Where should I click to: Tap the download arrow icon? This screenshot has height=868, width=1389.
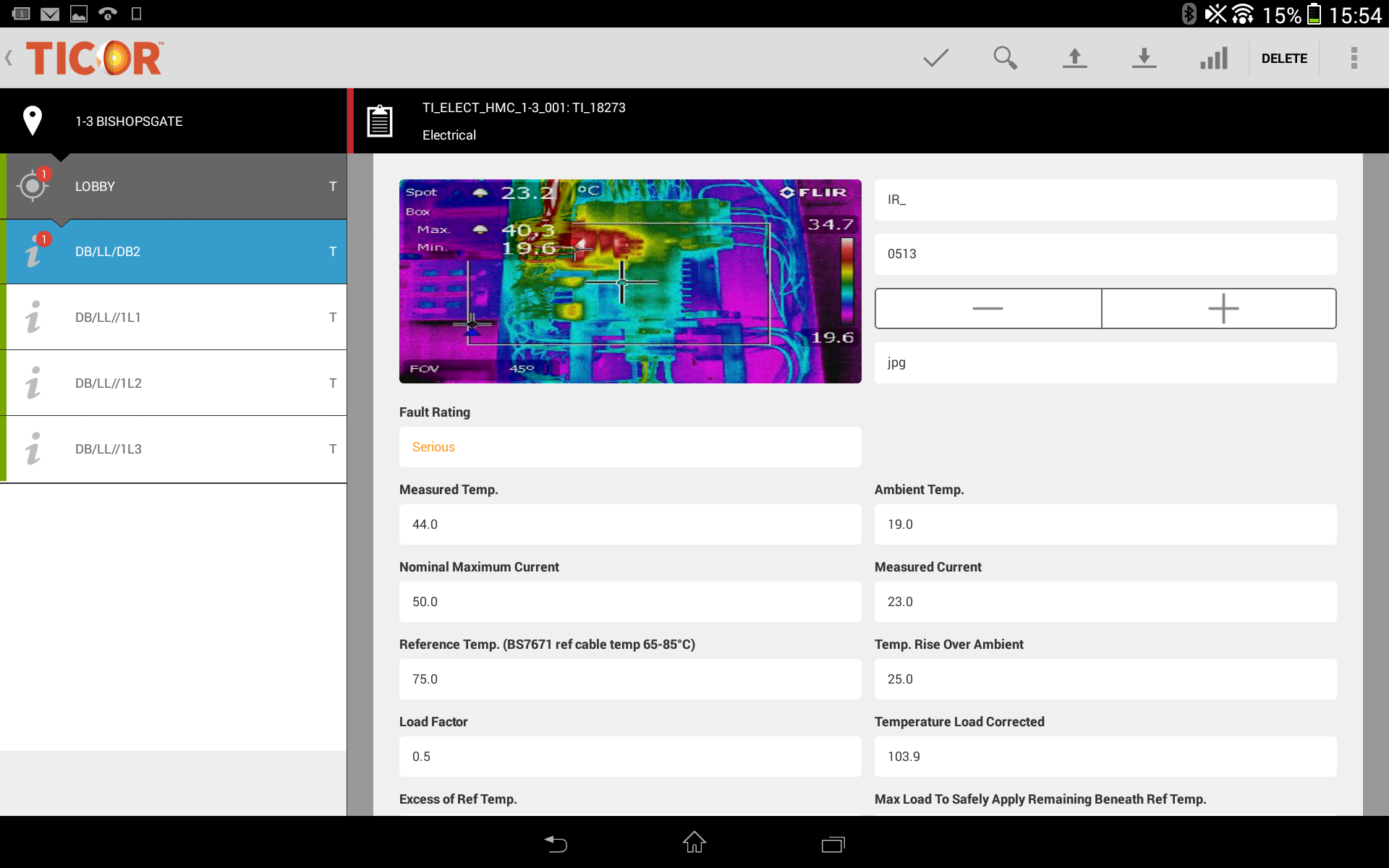(x=1143, y=57)
